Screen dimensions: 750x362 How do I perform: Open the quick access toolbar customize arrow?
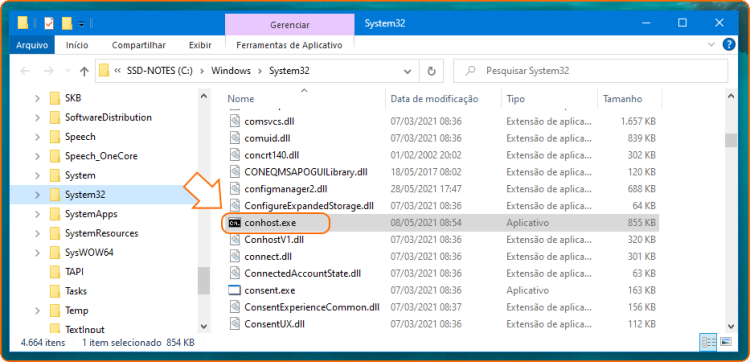[x=81, y=23]
